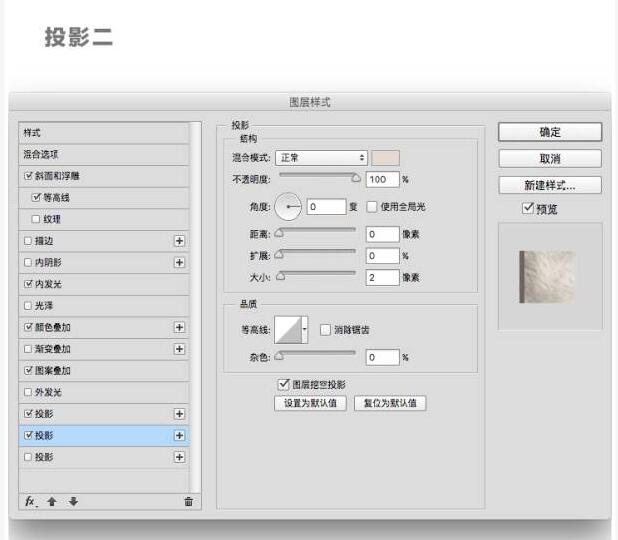The image size is (618, 540).
Task: Click 复位为默认值 button
Action: point(390,403)
